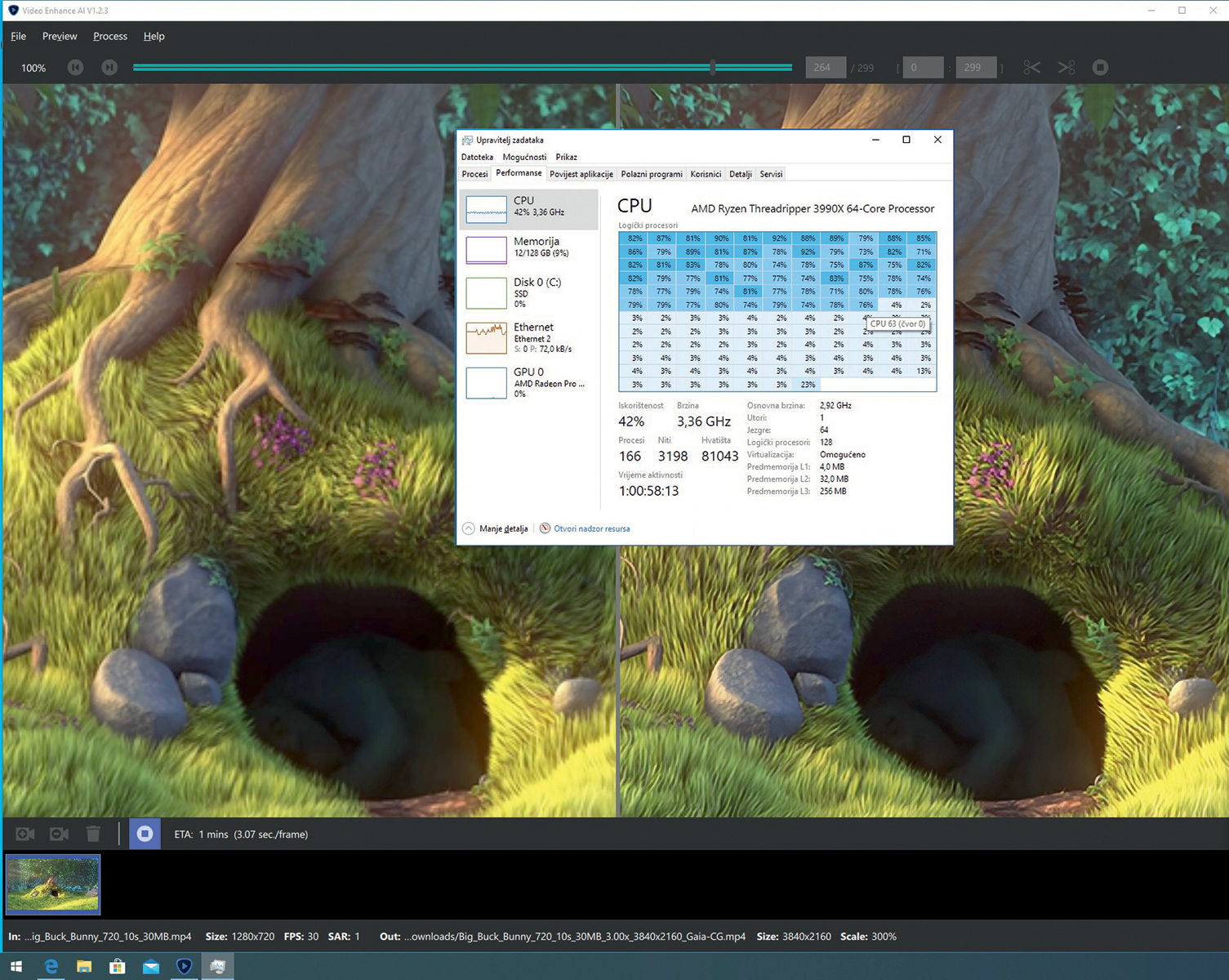Click the crossed-scissors clear trim icon

[x=1066, y=68]
